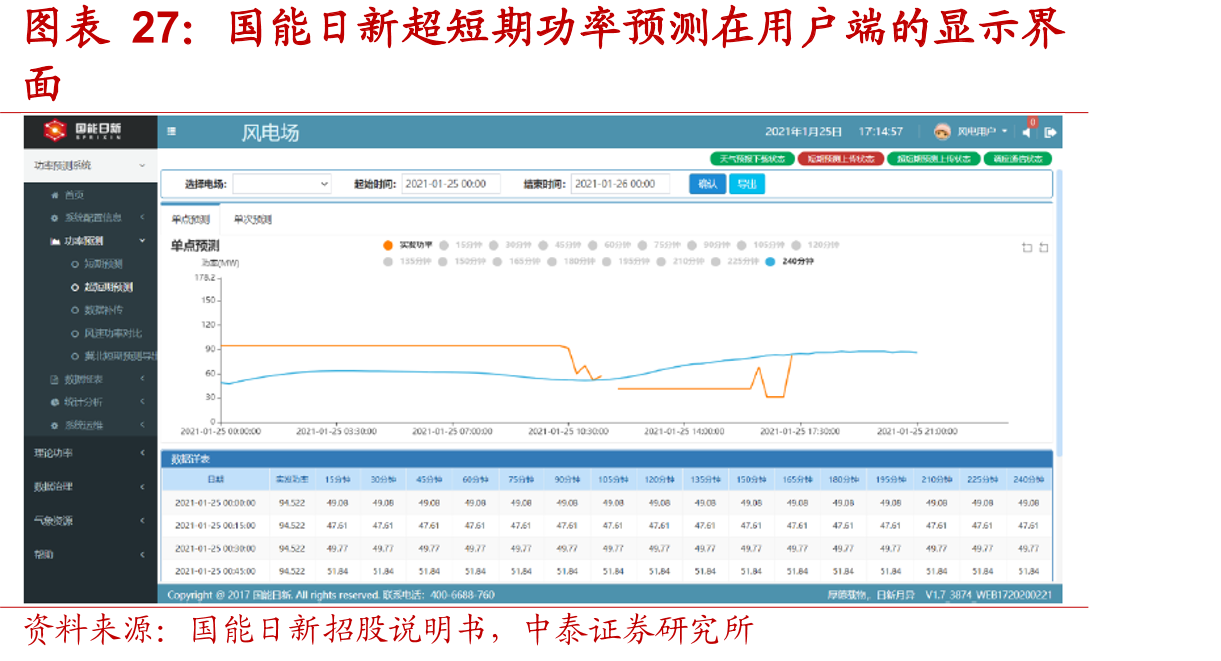Open the 选择电场 farm selection dropdown
This screenshot has width=1221, height=661.
tap(282, 184)
